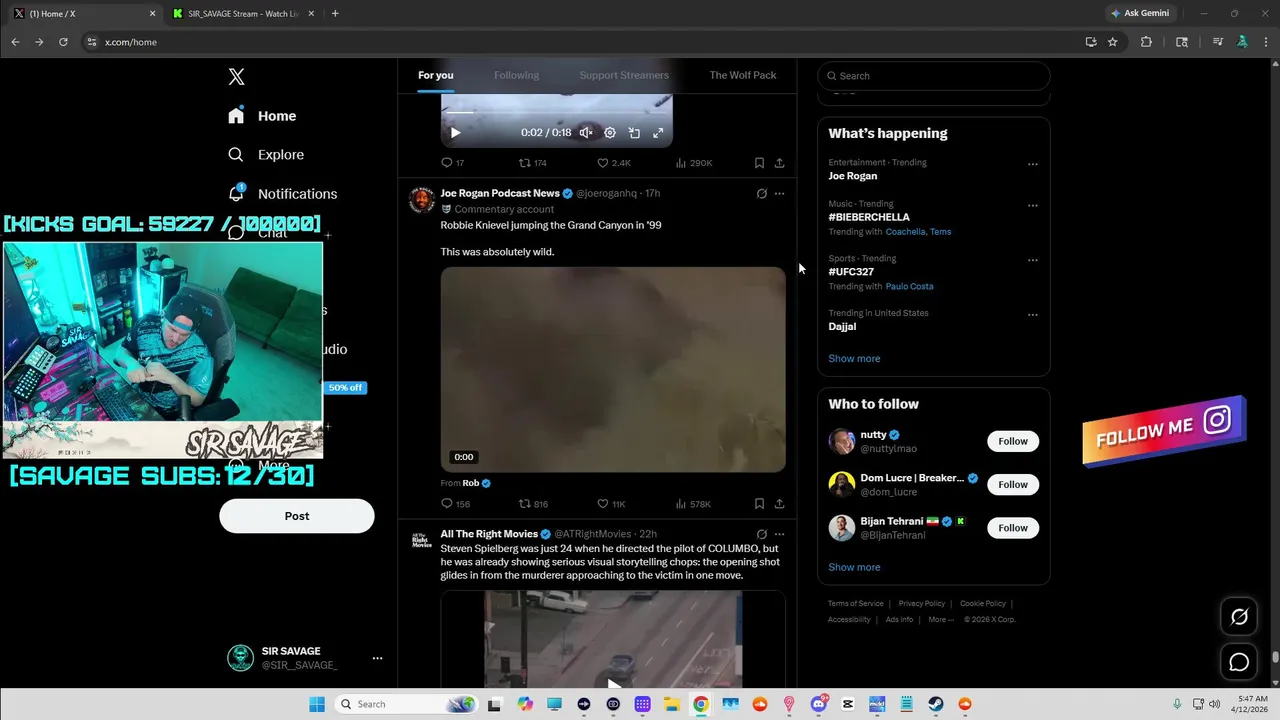Play the top video at 0:02

tap(455, 133)
